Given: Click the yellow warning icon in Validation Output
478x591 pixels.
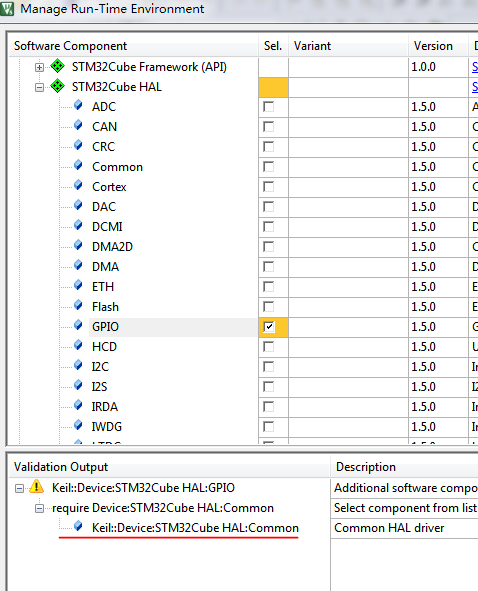Looking at the screenshot, I should 37,487.
